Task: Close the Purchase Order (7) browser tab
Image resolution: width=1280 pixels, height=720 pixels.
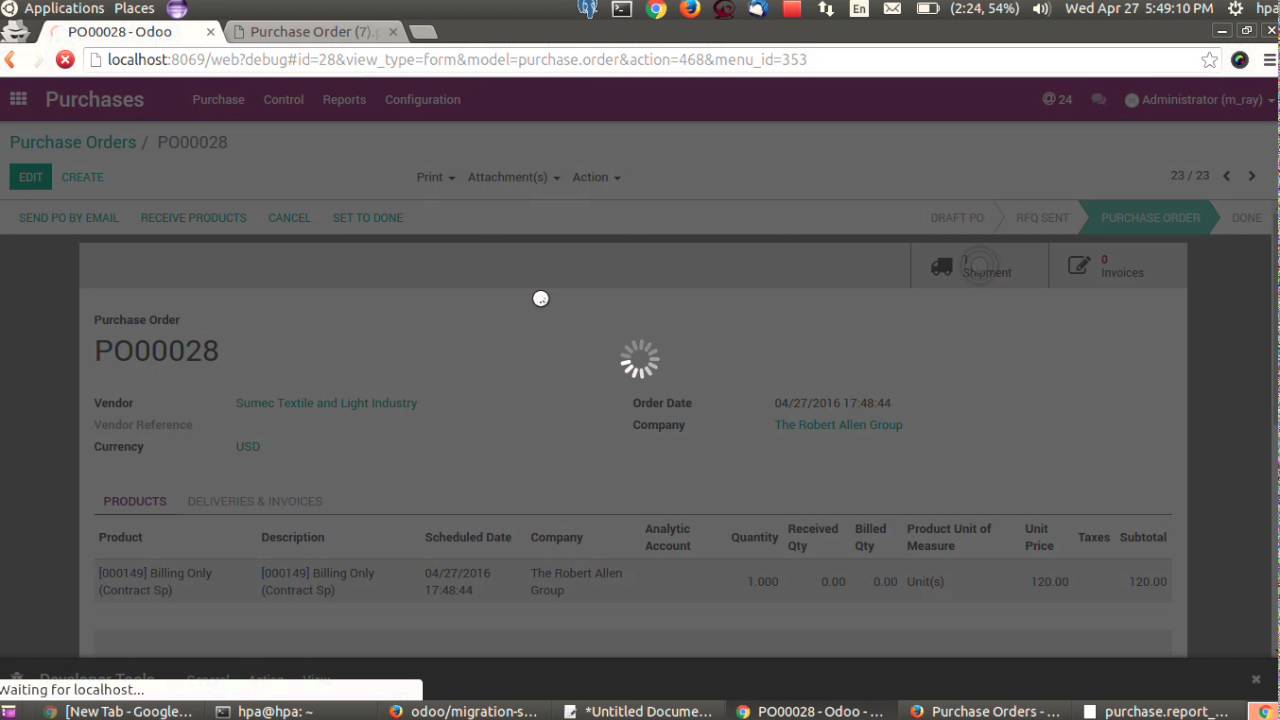Action: pos(393,32)
